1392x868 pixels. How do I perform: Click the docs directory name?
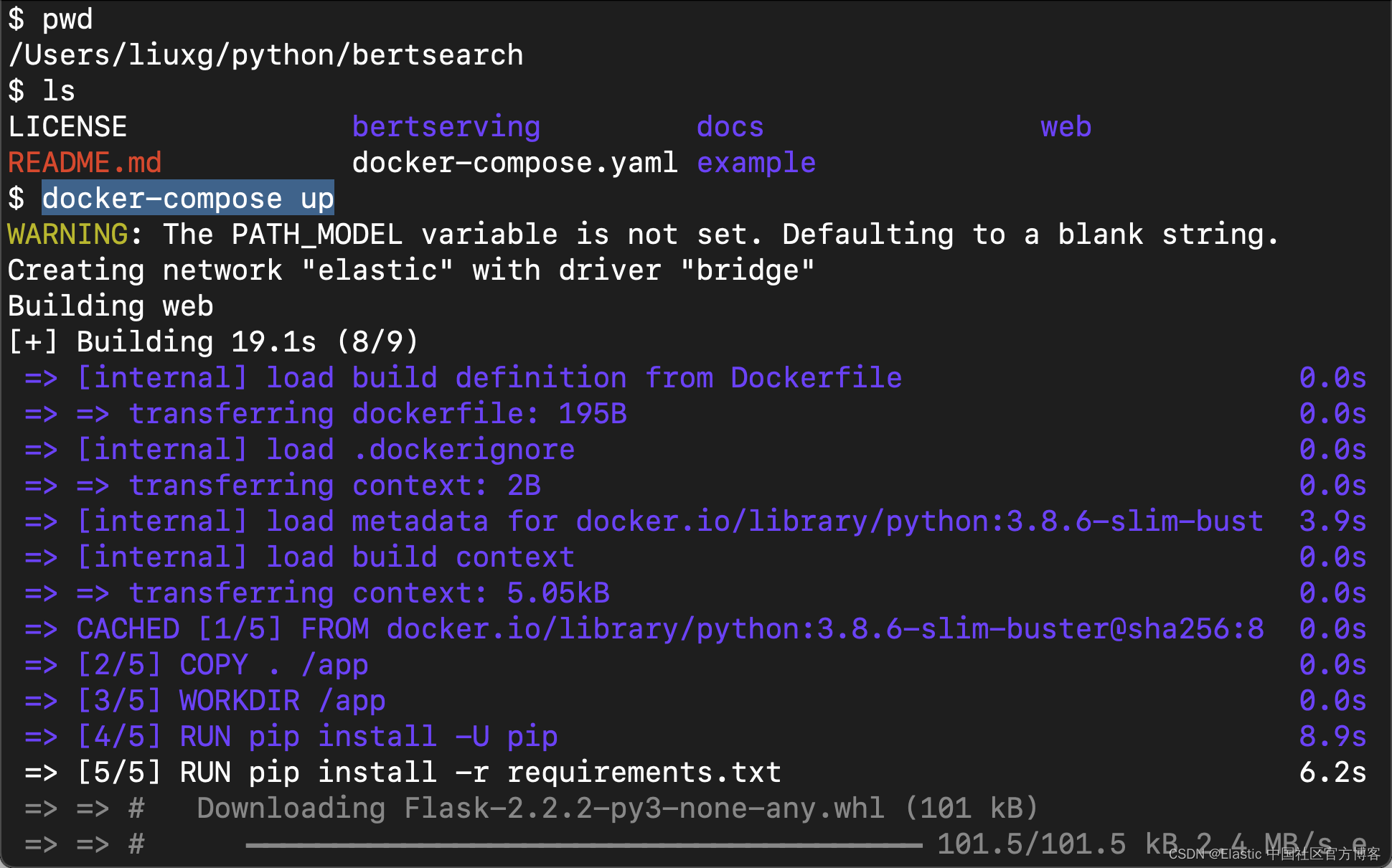[x=730, y=127]
